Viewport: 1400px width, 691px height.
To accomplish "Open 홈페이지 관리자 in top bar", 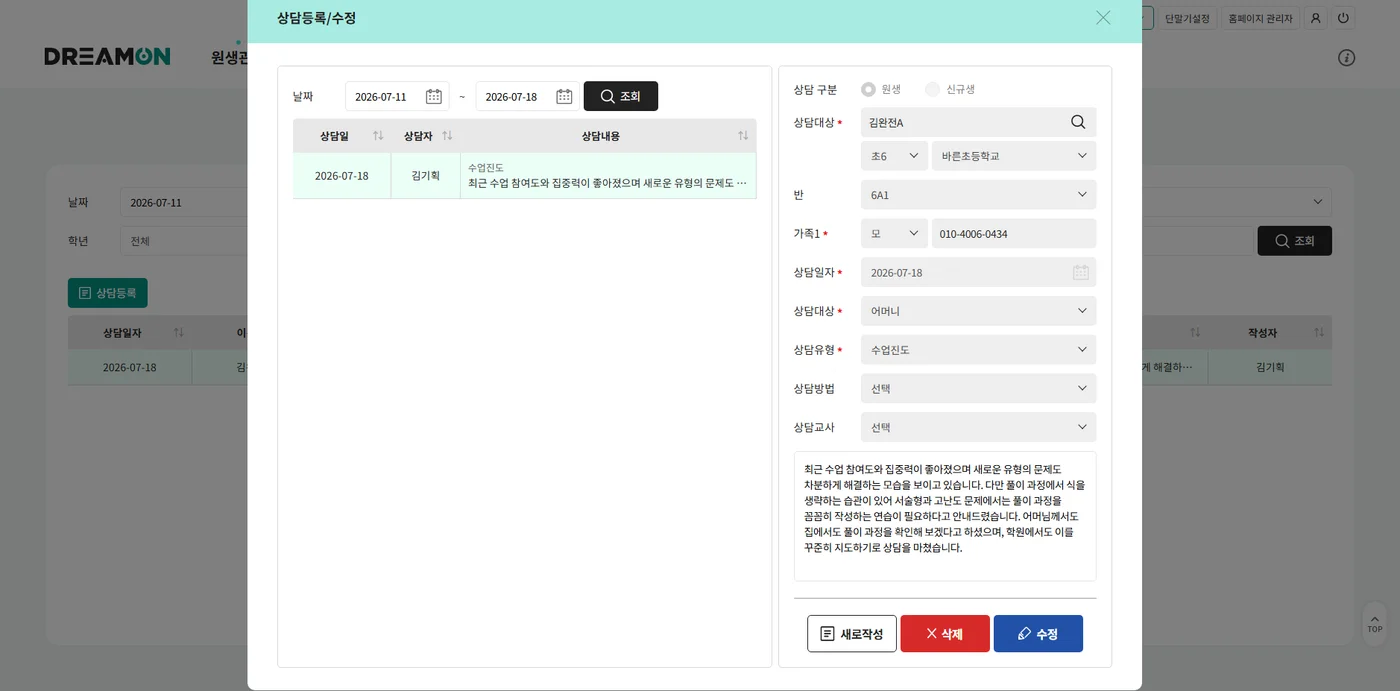I will tap(1260, 18).
